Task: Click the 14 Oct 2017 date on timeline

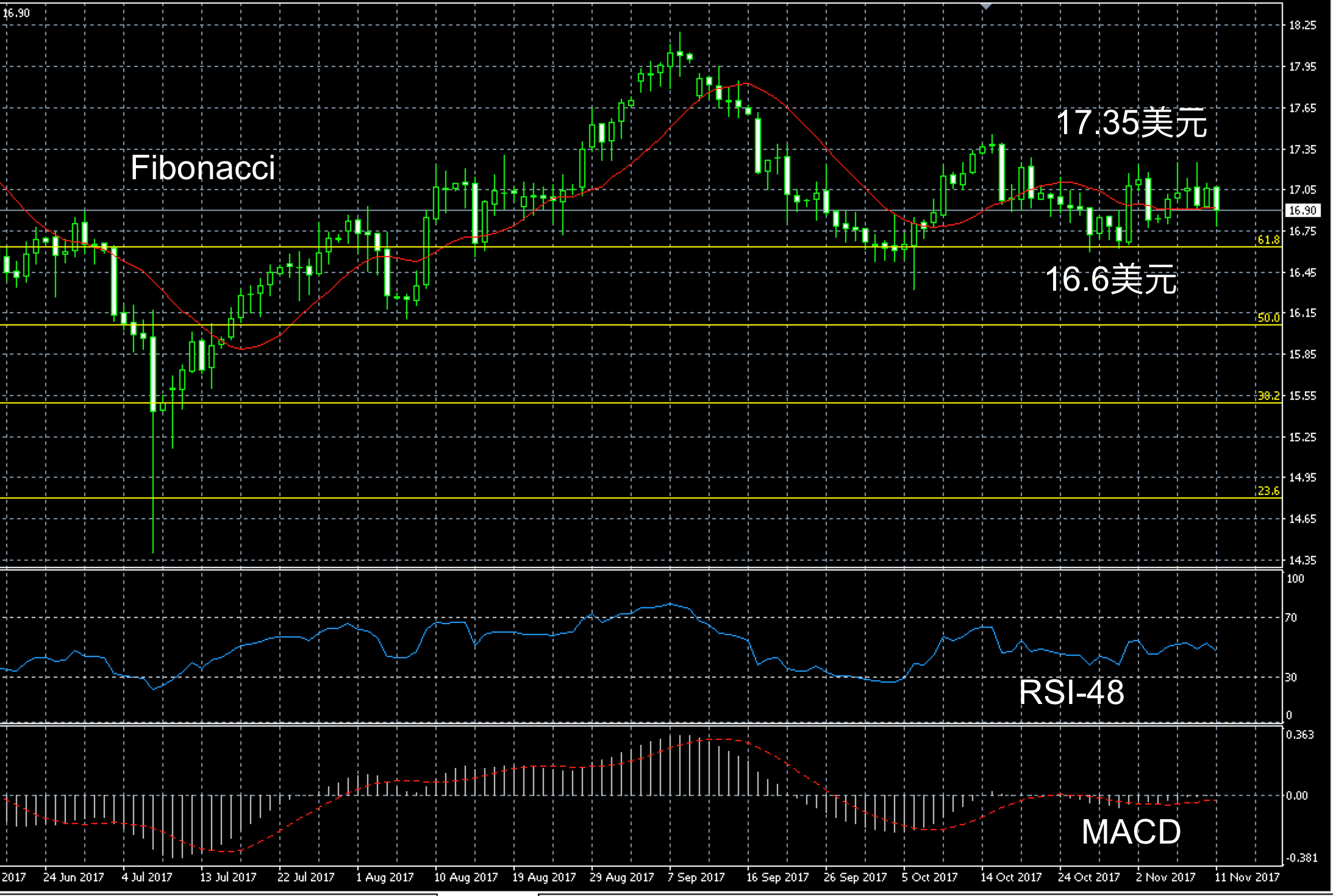Action: point(1010,877)
